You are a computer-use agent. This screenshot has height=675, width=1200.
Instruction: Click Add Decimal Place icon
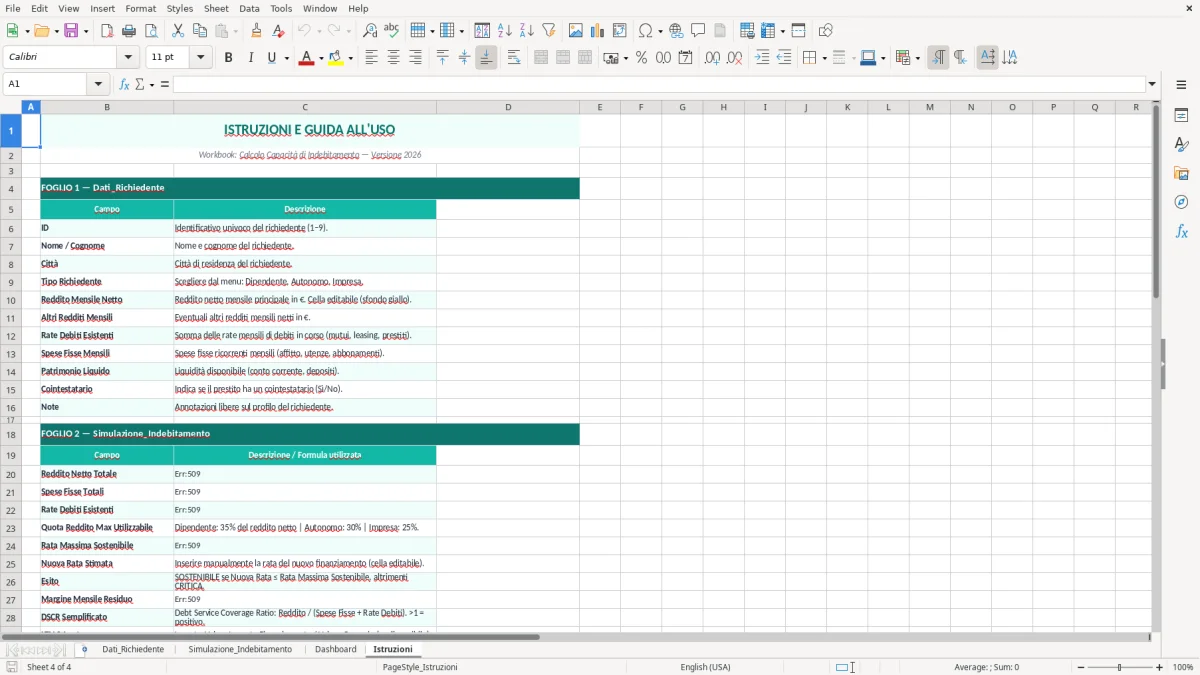712,58
